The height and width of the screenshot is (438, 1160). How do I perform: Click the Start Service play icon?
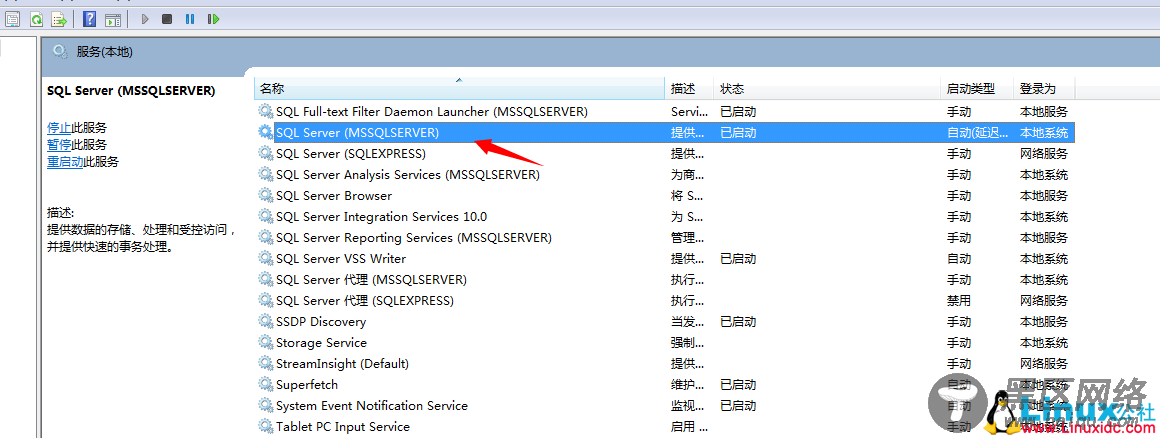145,19
